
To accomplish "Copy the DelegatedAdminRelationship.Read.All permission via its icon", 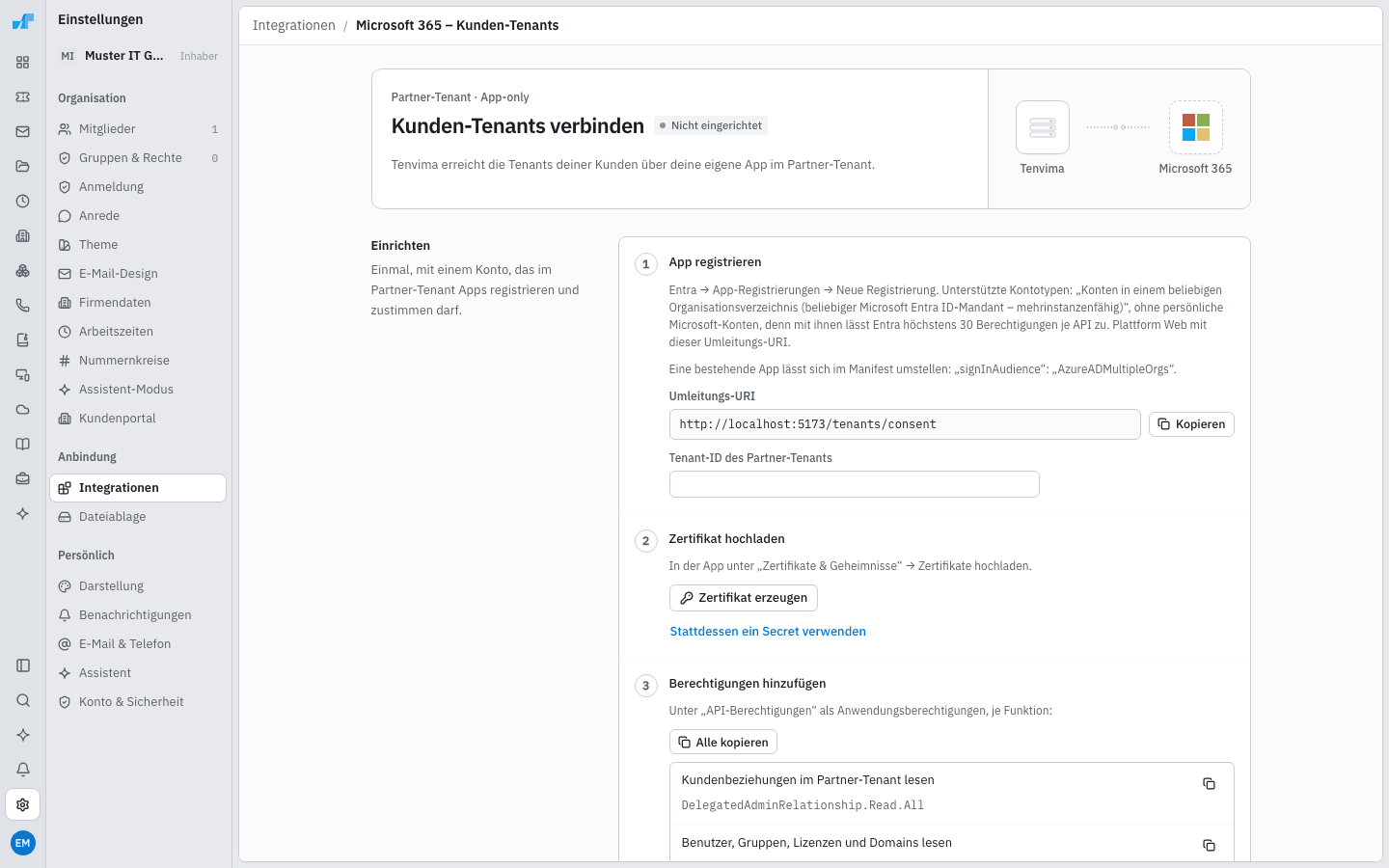I will click(x=1209, y=784).
